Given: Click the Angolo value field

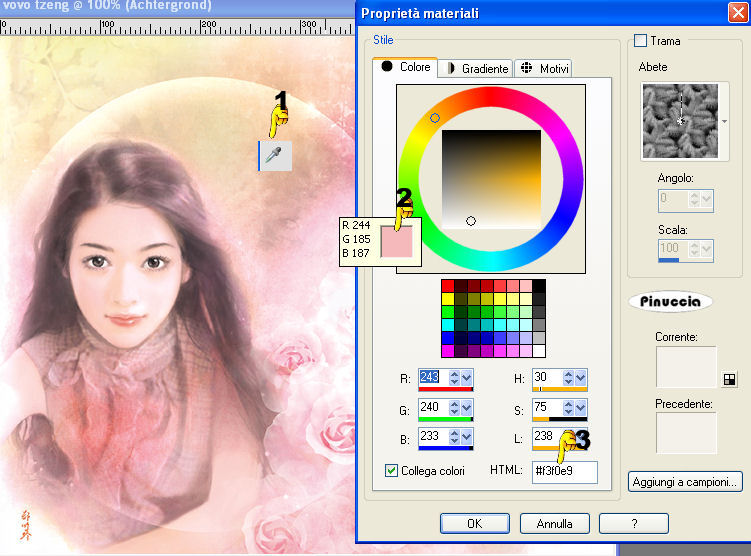Looking at the screenshot, I should (673, 198).
